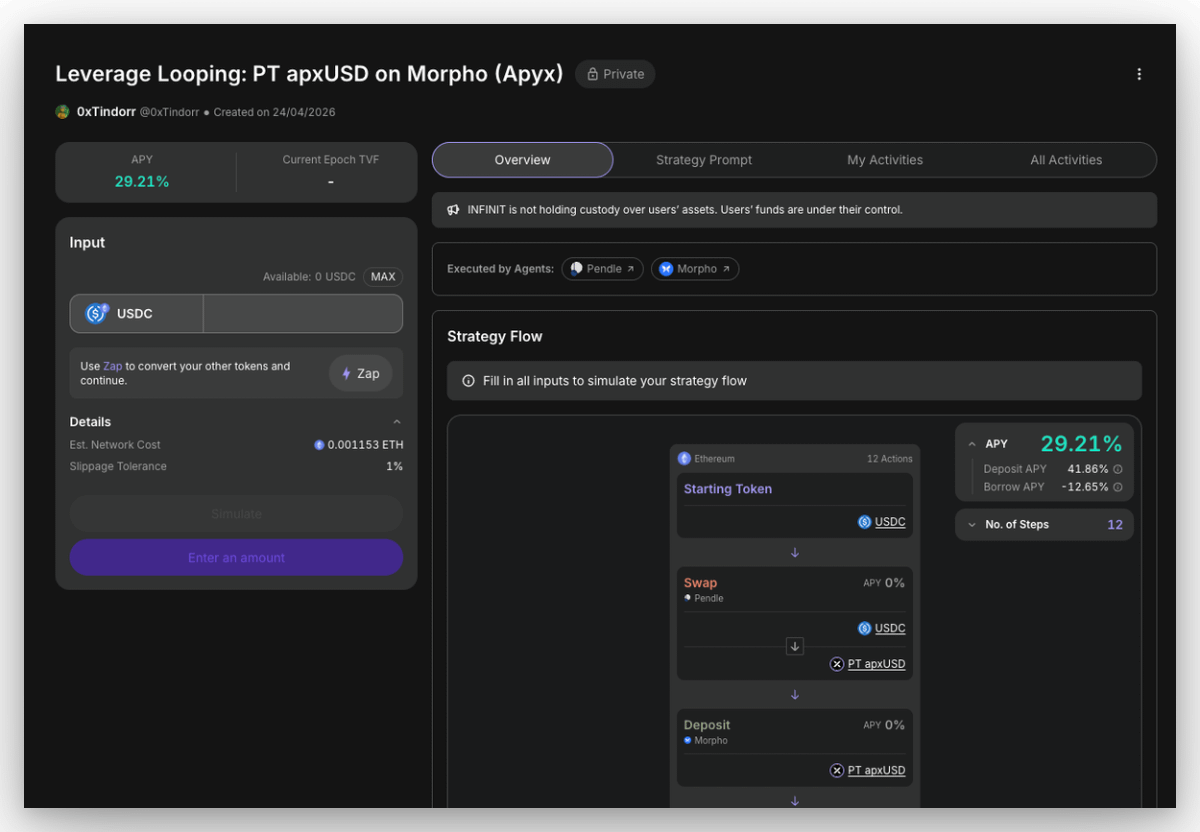Click the Morpho agent logo icon
Image resolution: width=1200 pixels, height=832 pixels.
(666, 269)
